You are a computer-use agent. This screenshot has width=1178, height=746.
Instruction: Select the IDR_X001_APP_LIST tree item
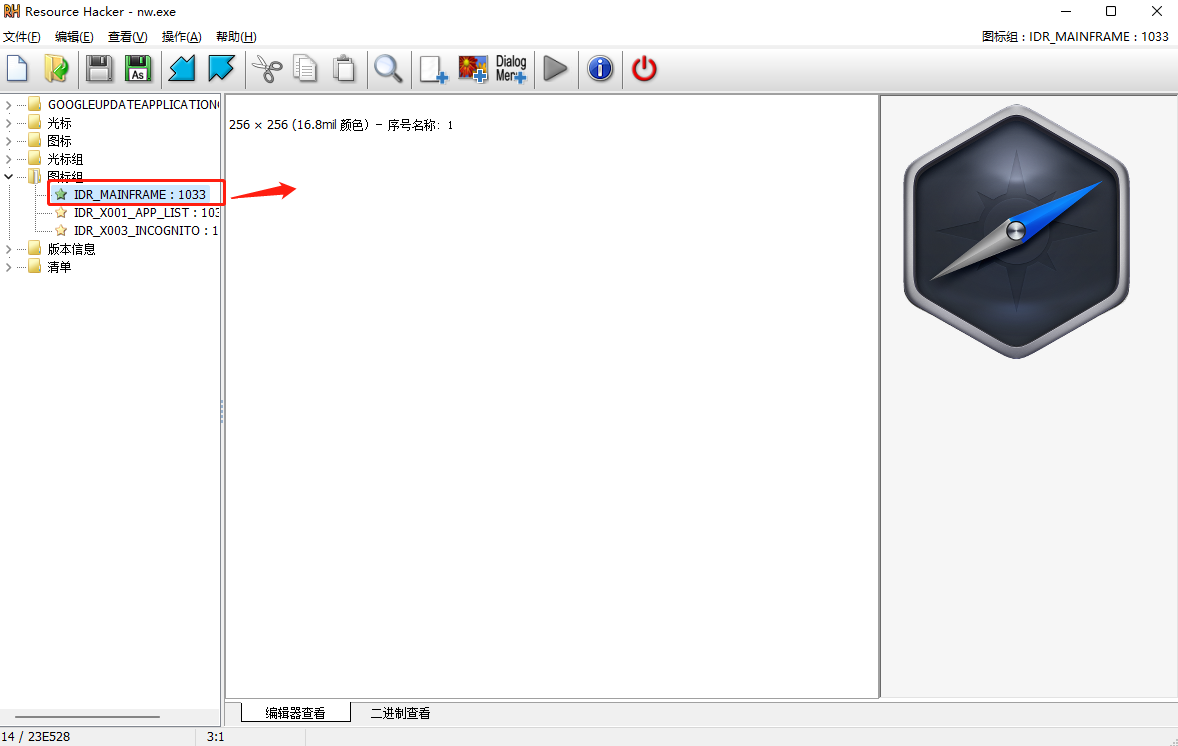point(146,213)
